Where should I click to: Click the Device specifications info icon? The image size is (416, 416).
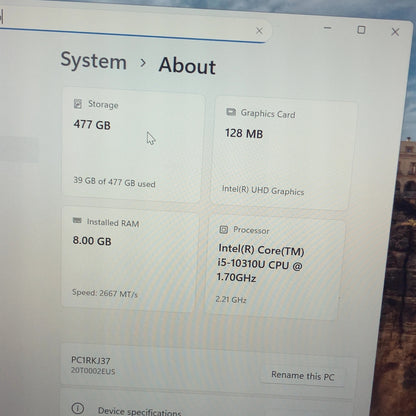78,408
